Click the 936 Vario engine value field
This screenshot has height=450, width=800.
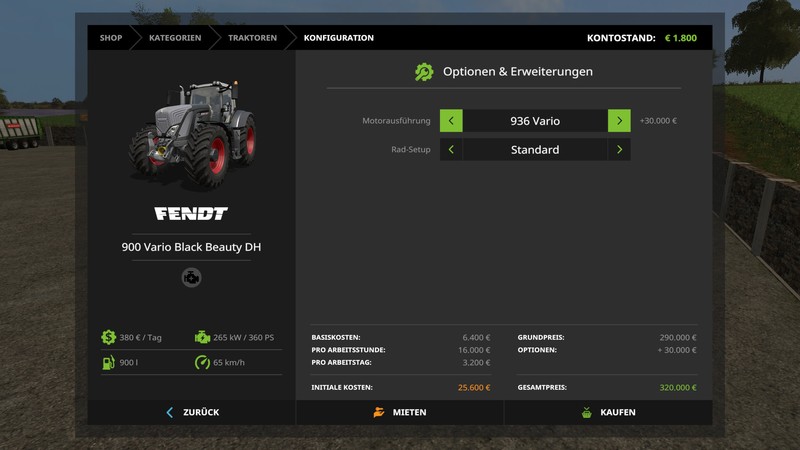click(x=535, y=121)
